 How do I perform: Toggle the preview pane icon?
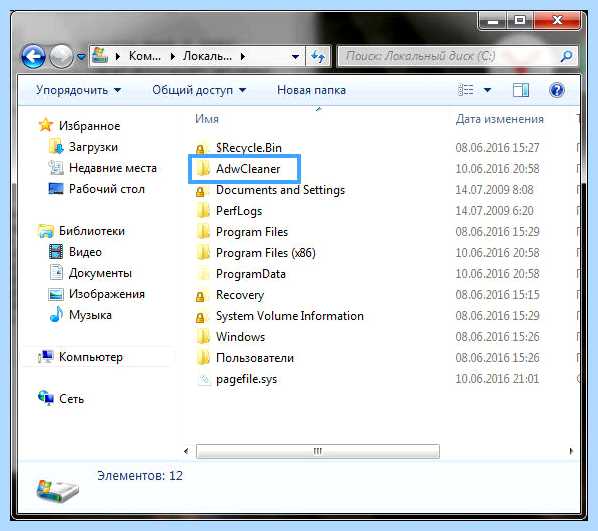(x=521, y=90)
